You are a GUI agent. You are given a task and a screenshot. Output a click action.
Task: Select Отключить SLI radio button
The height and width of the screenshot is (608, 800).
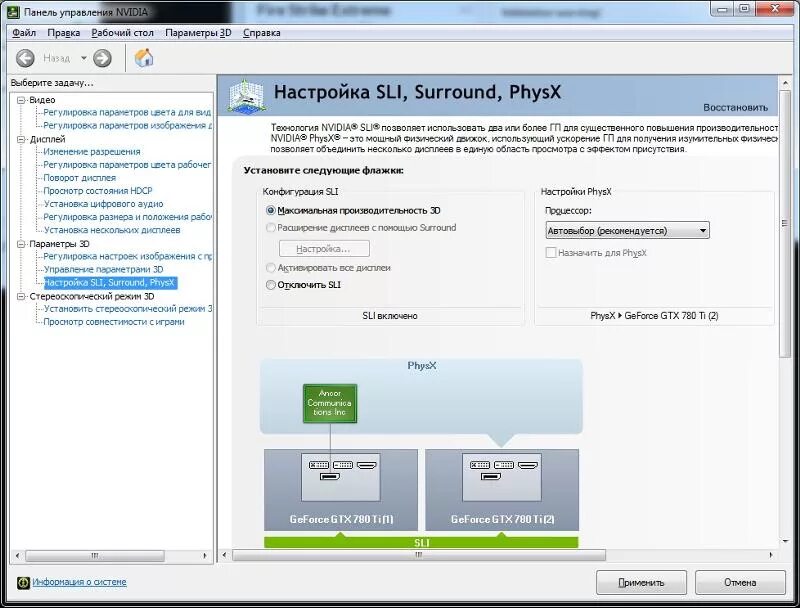[x=271, y=285]
